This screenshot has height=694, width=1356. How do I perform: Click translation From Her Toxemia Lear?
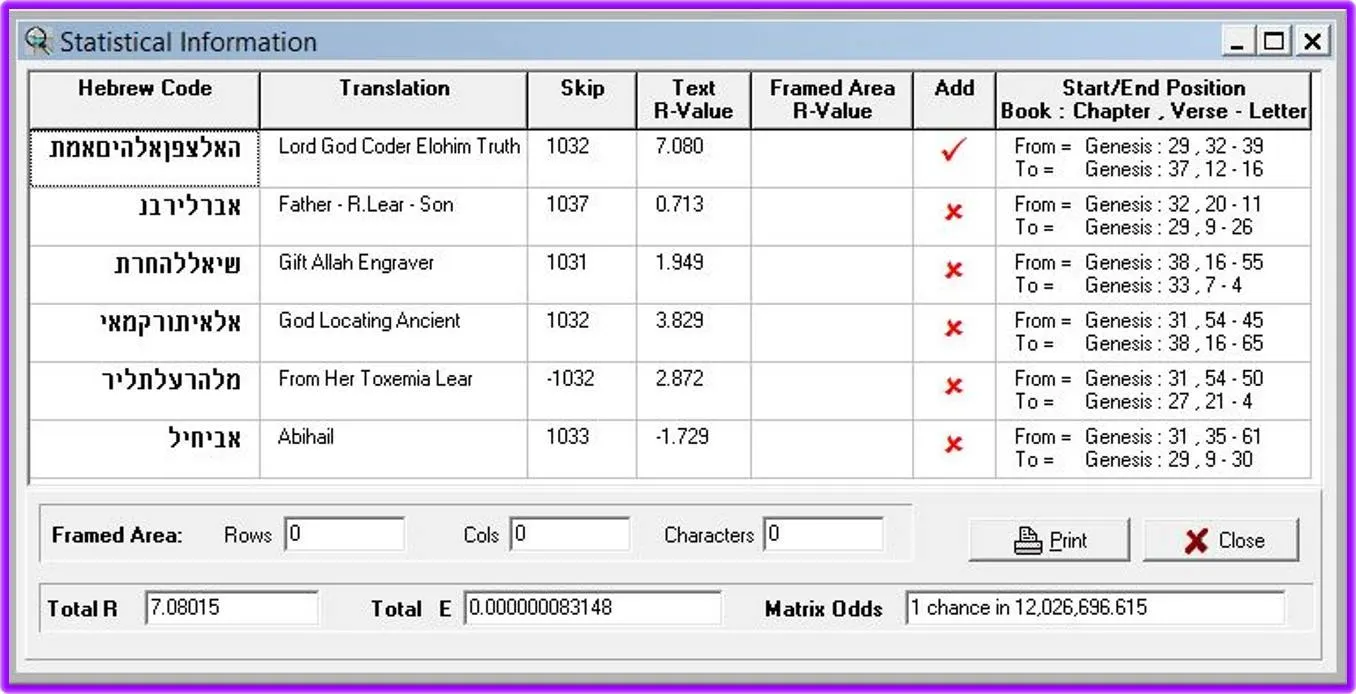[x=375, y=378]
